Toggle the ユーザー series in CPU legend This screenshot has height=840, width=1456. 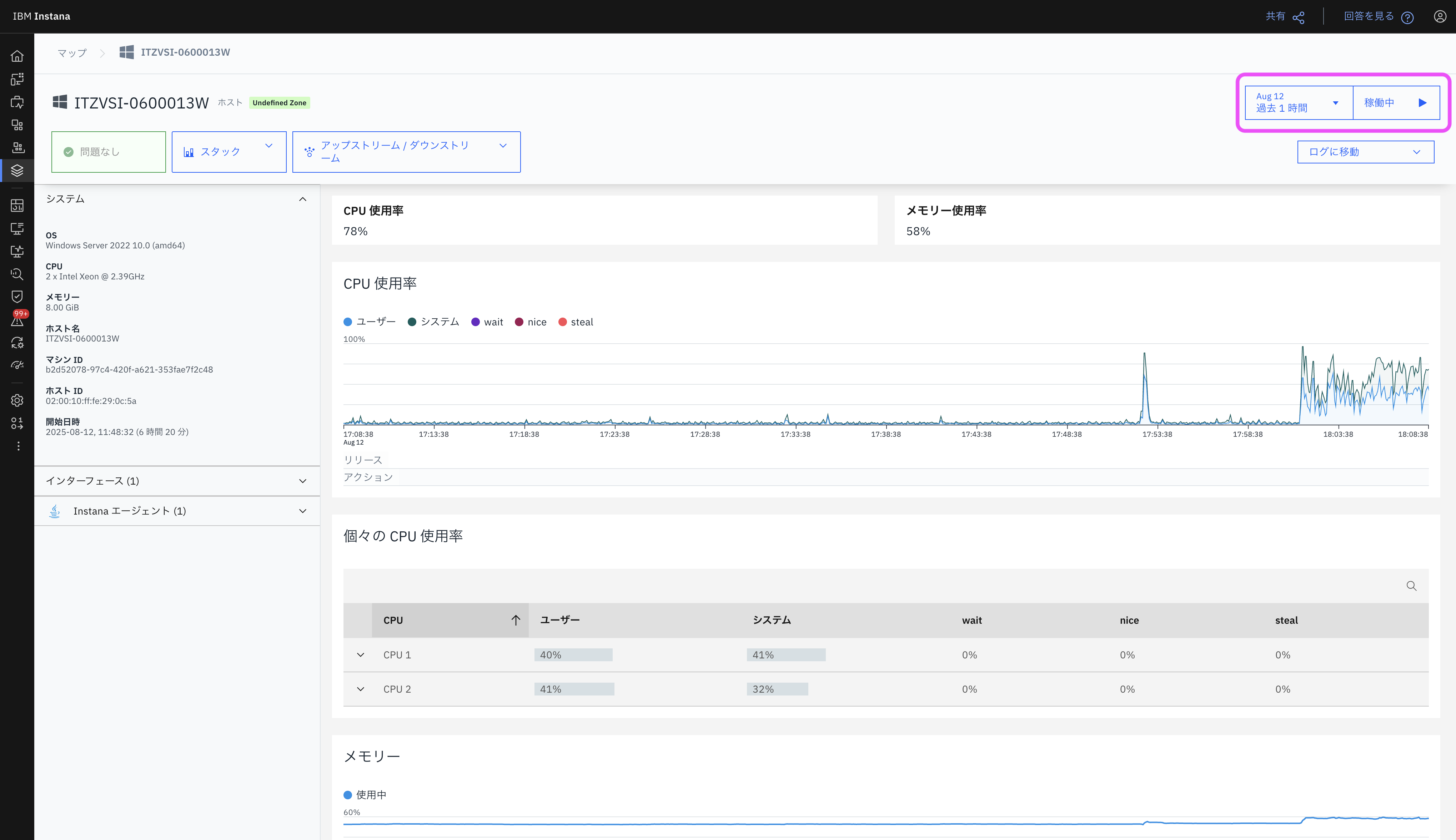pos(370,322)
